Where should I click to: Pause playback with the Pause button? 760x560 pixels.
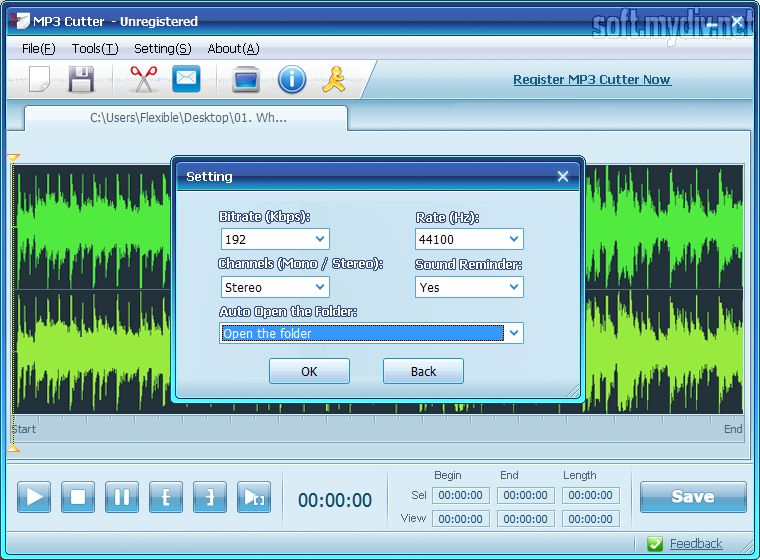point(122,497)
